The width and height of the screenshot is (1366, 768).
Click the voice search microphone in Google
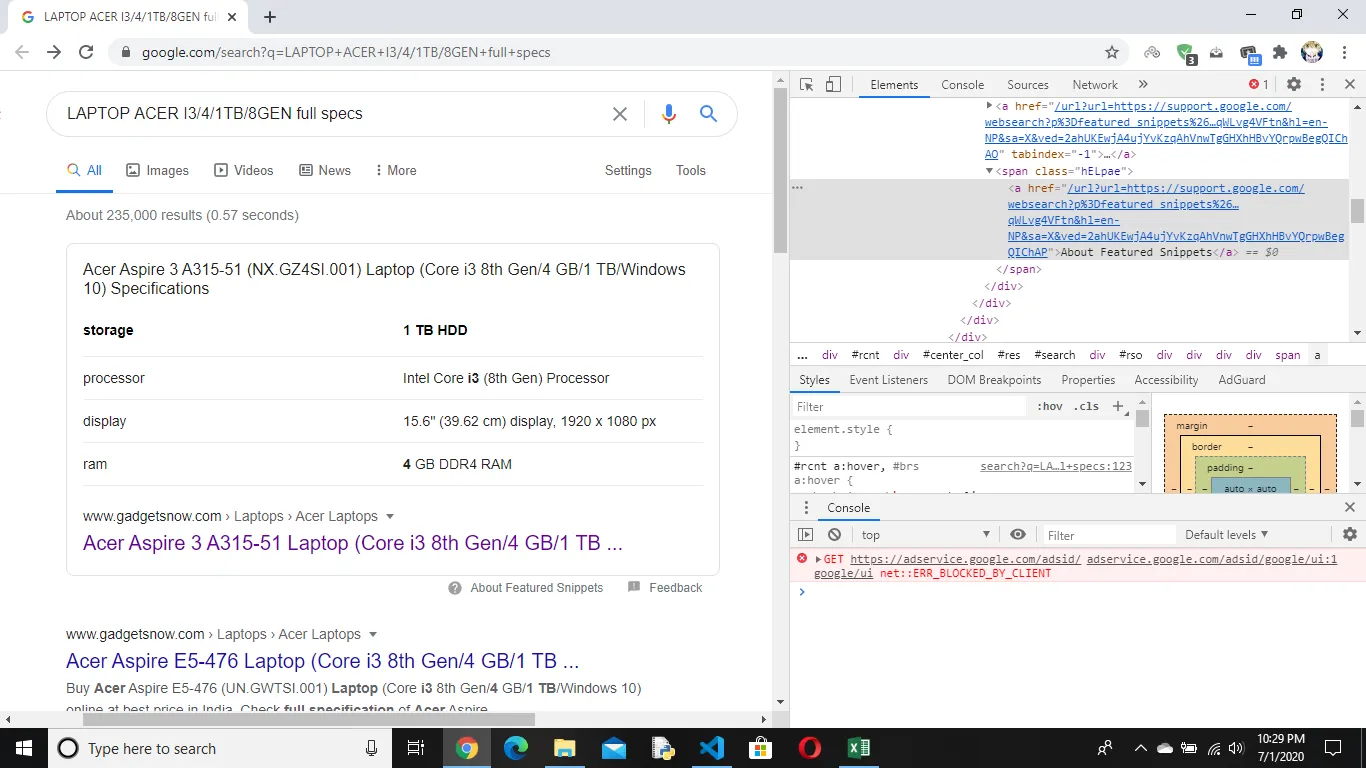[669, 114]
